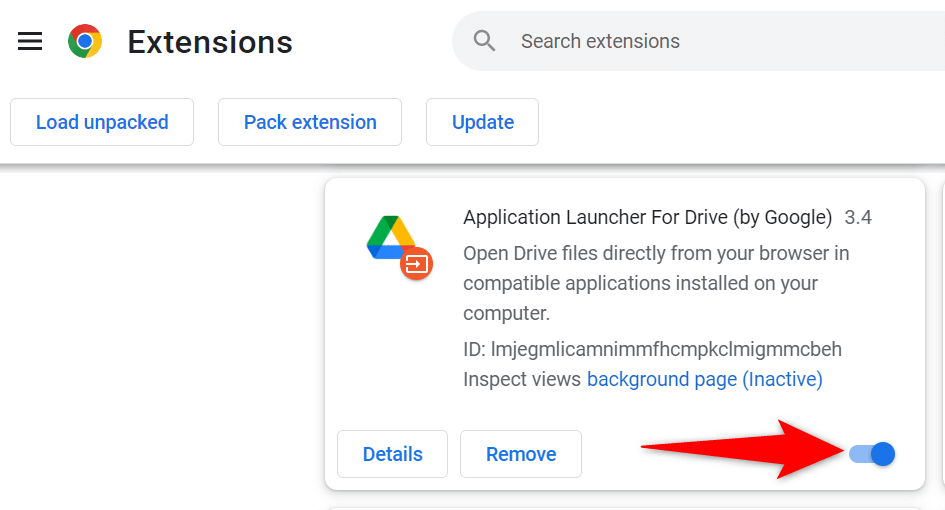Click the Inspect views label
945x510 pixels.
pos(522,379)
